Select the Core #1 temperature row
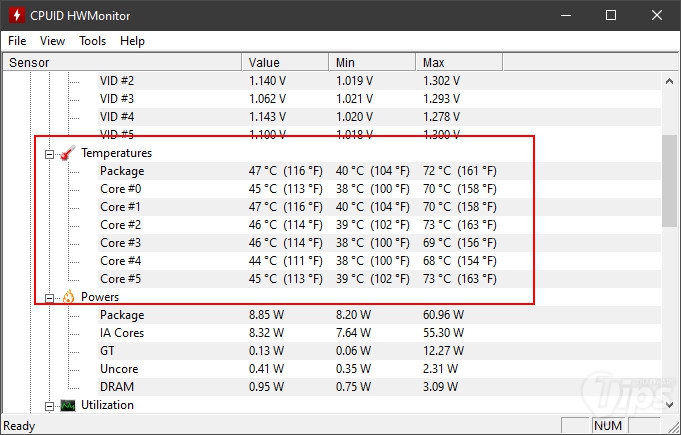 tap(379, 207)
